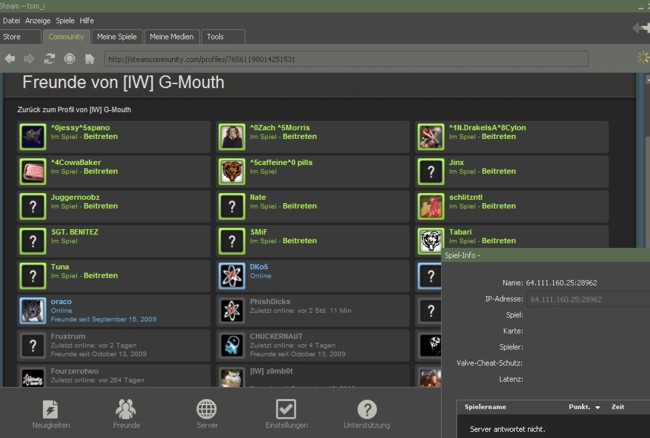
Task: Open the Datei menu
Action: [11, 20]
